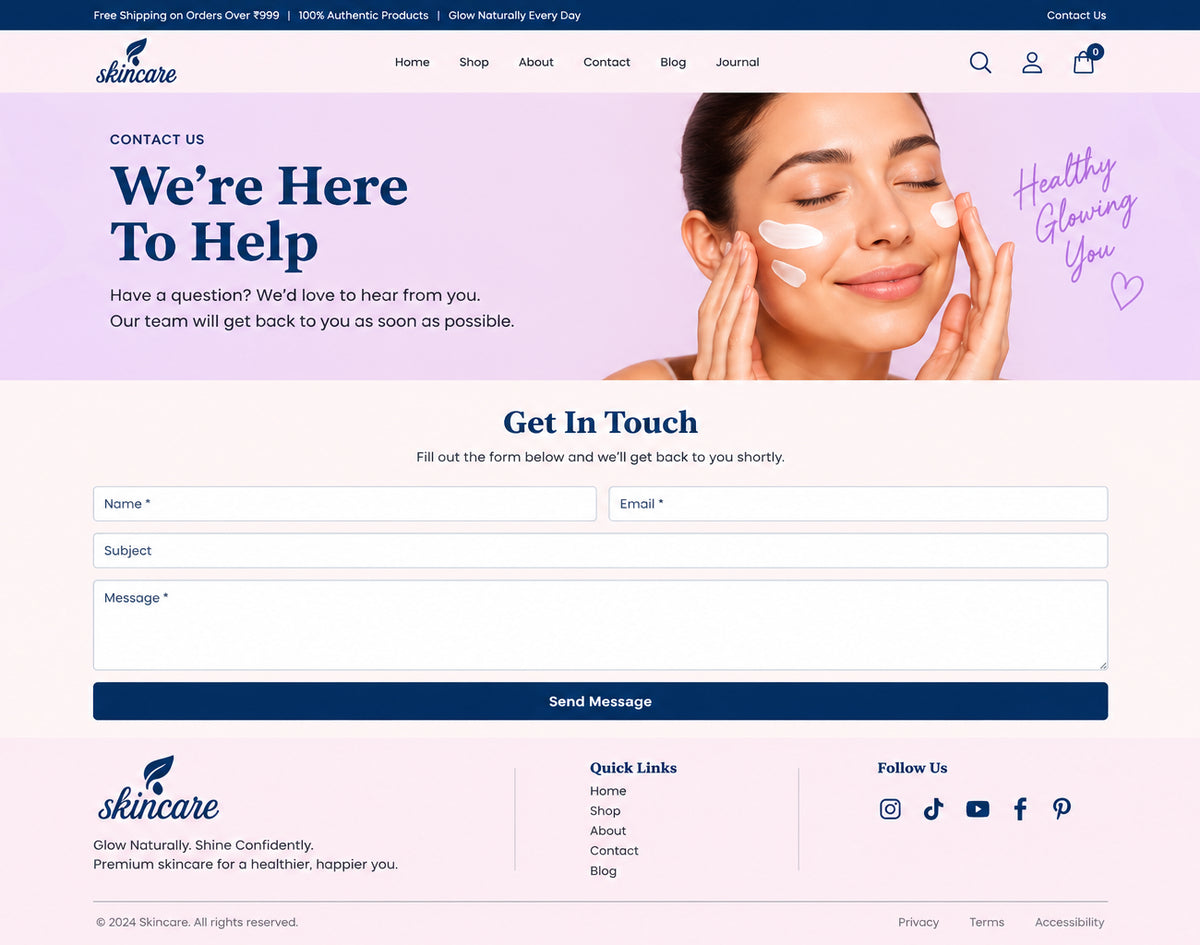The width and height of the screenshot is (1200, 945).
Task: Open Home under Quick Links
Action: pyautogui.click(x=608, y=791)
